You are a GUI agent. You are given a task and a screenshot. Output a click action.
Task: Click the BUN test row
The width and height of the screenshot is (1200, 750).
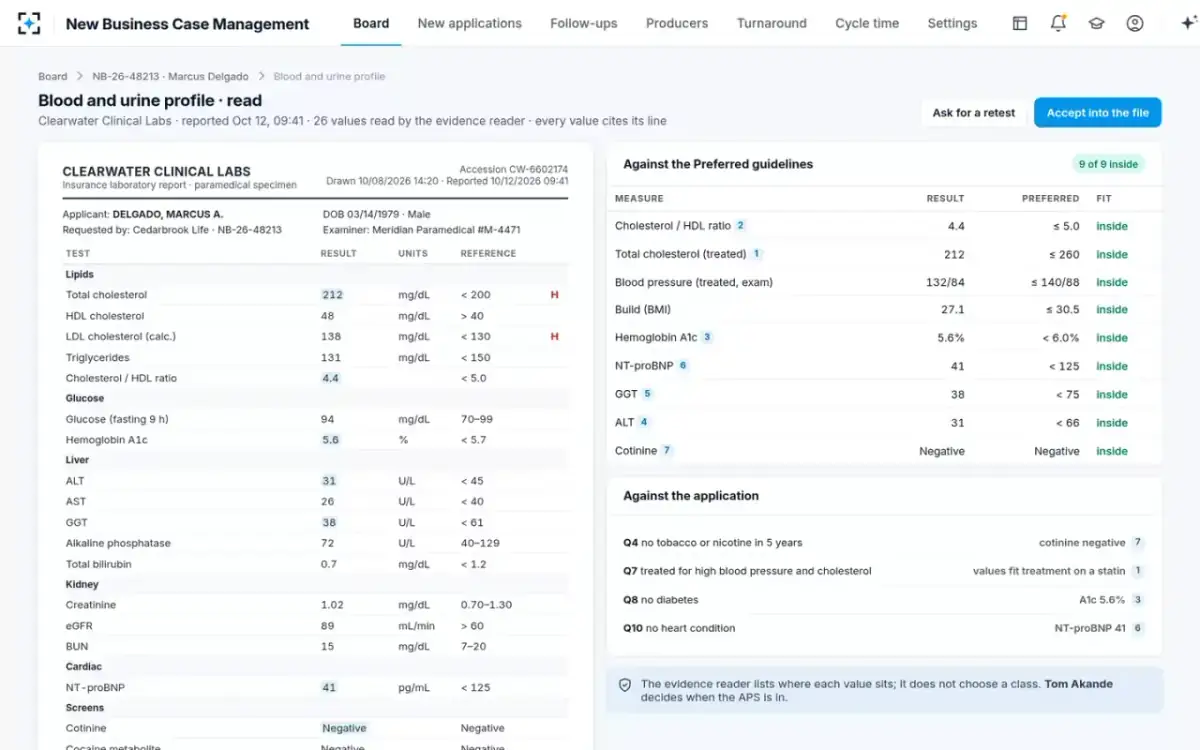tap(315, 647)
